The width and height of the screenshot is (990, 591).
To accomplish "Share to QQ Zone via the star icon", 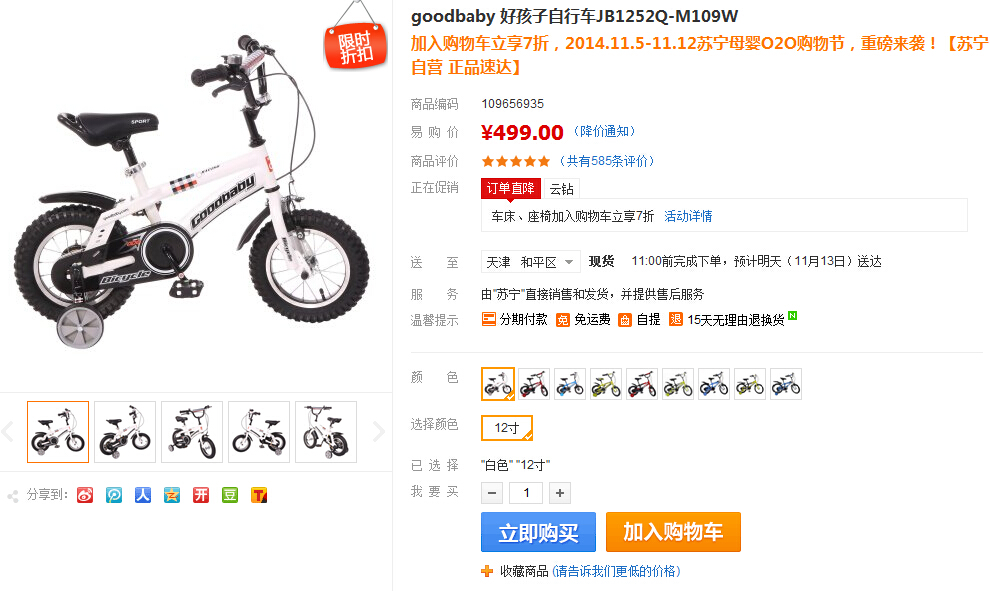I will point(172,495).
